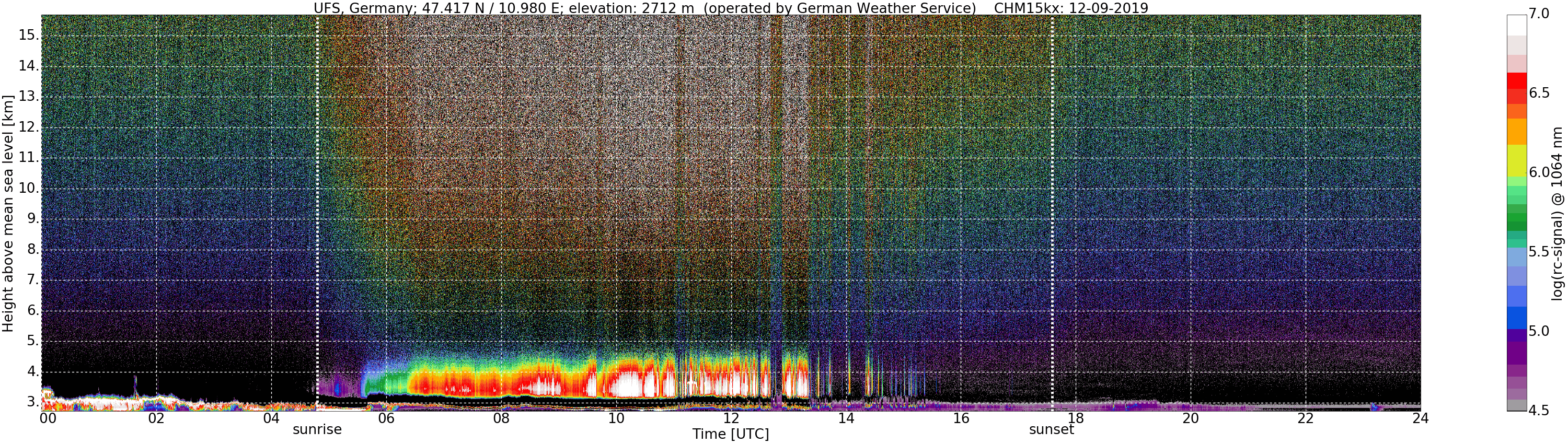The height and width of the screenshot is (444, 1568).
Task: Click the y-axis tick label '9.'
Action: (33, 219)
